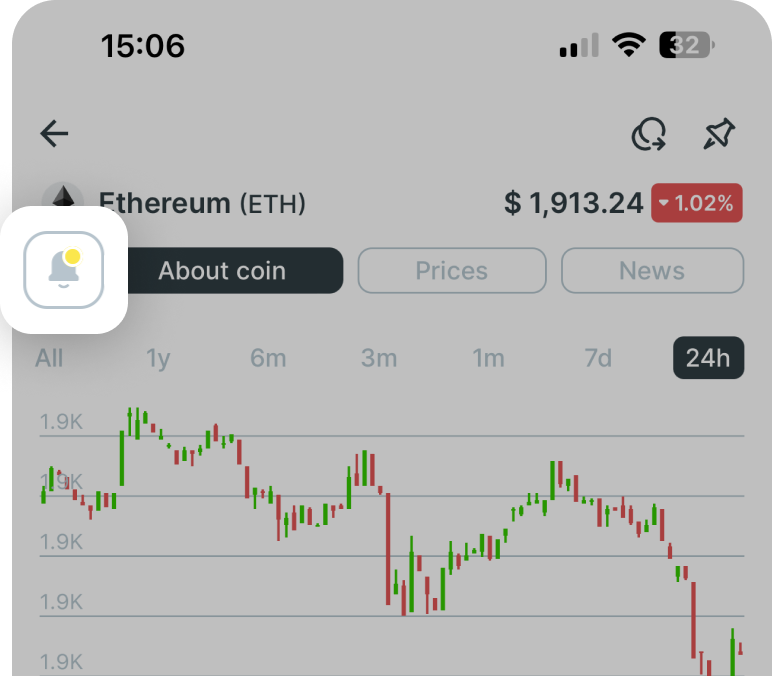Choose the 3m chart range
Viewport: 772px width, 676px height.
(x=379, y=358)
